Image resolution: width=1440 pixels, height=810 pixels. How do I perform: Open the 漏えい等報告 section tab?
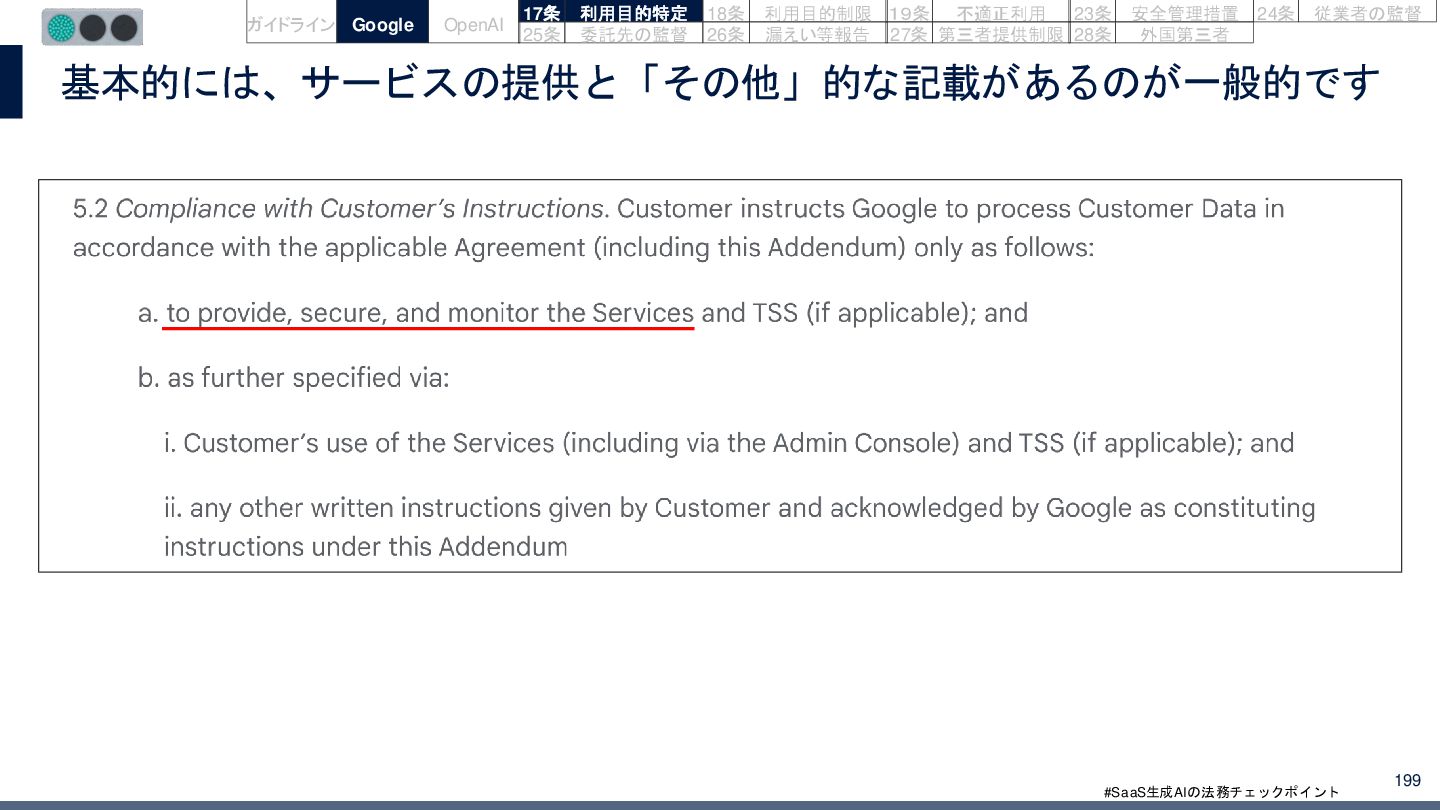coord(817,34)
